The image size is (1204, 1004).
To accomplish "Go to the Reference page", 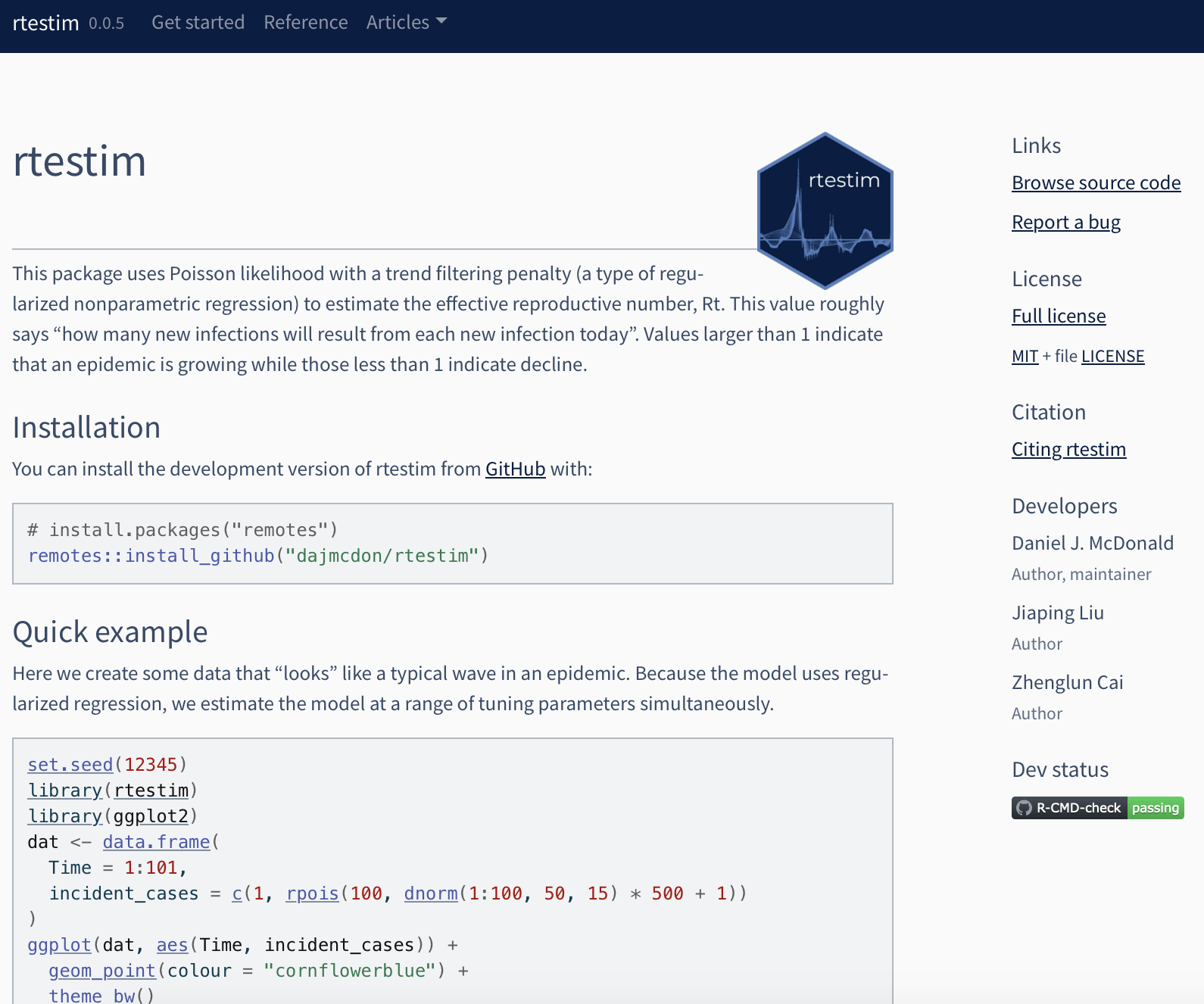I will click(x=305, y=23).
